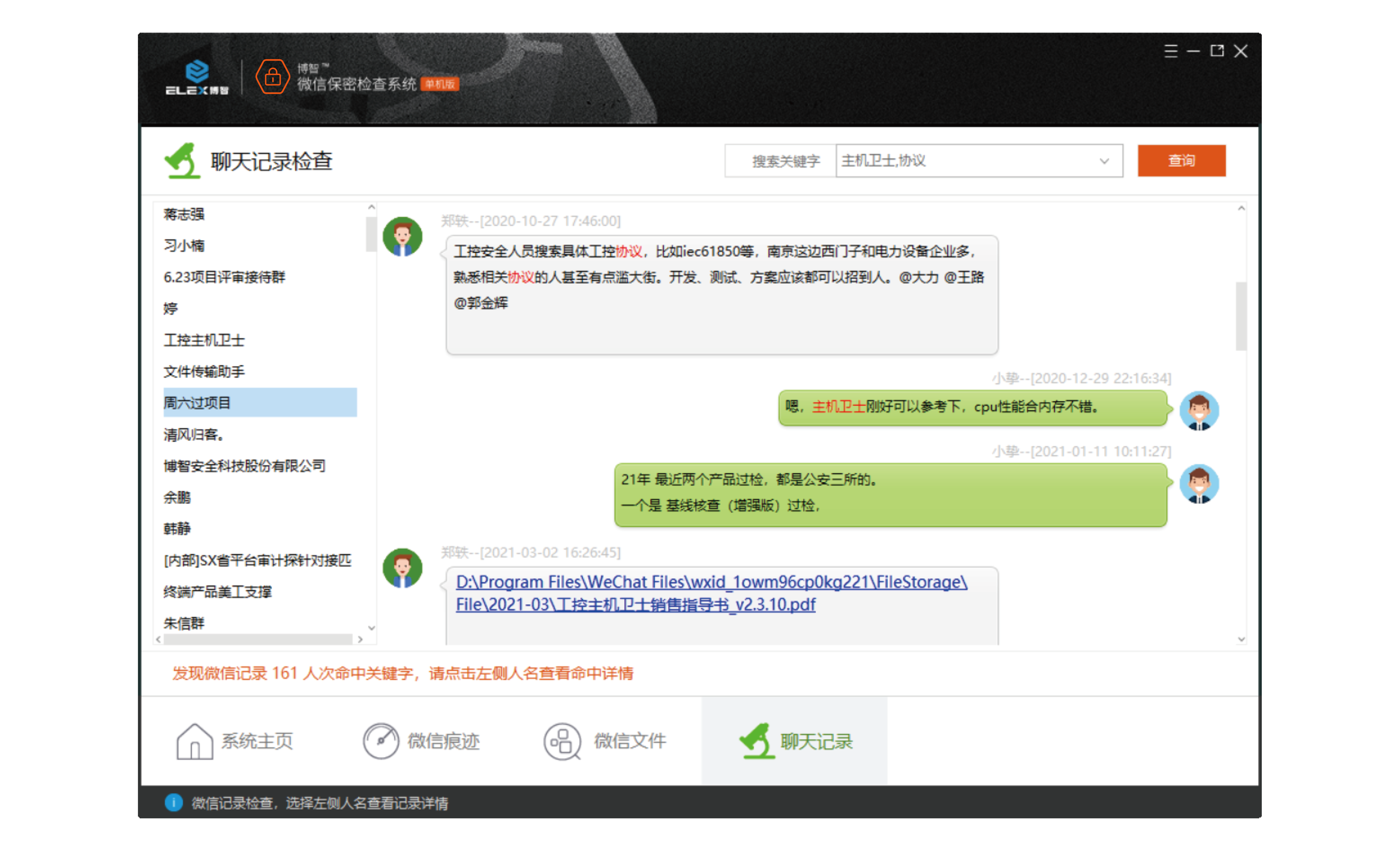The image size is (1400, 851).
Task: Click 小挚's avatar next to the 主机卫士 message
Action: pos(1199,410)
